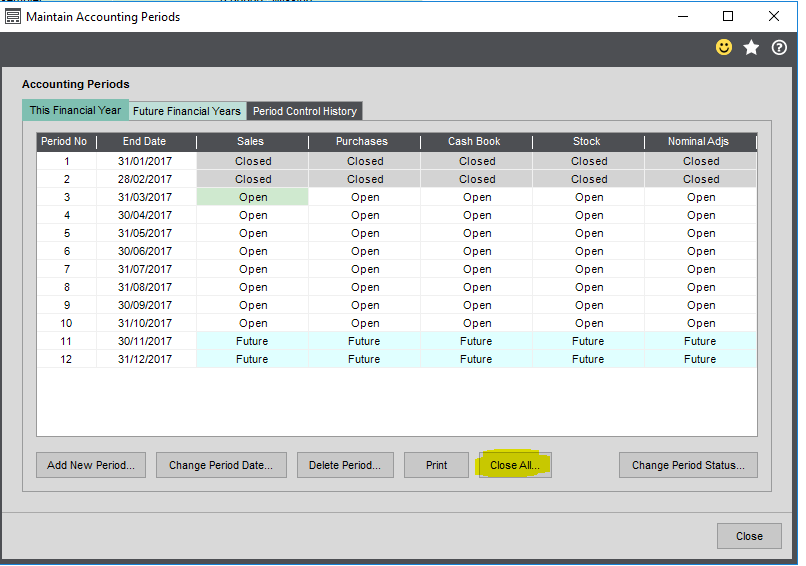Viewport: 806px width, 566px height.
Task: Click Open Purchases cell for period 6
Action: tap(364, 251)
